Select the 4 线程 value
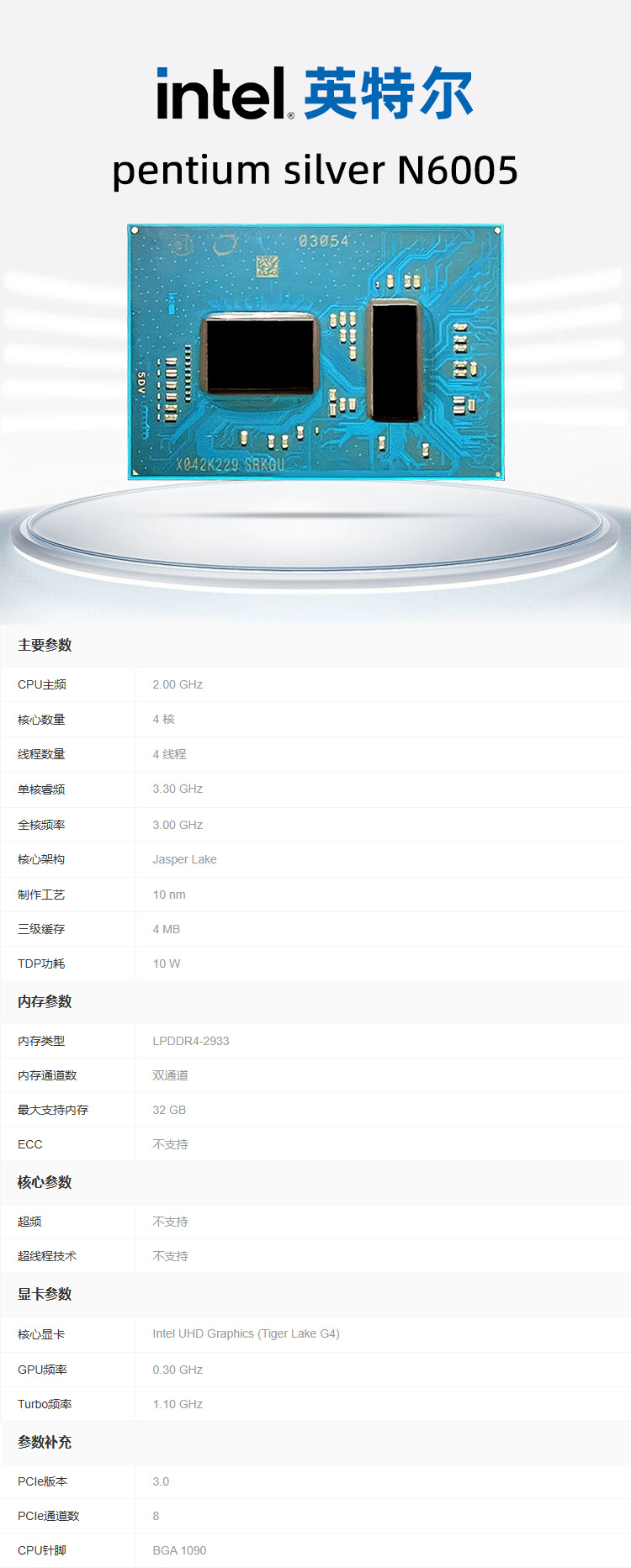Image resolution: width=631 pixels, height=1568 pixels. coord(169,754)
